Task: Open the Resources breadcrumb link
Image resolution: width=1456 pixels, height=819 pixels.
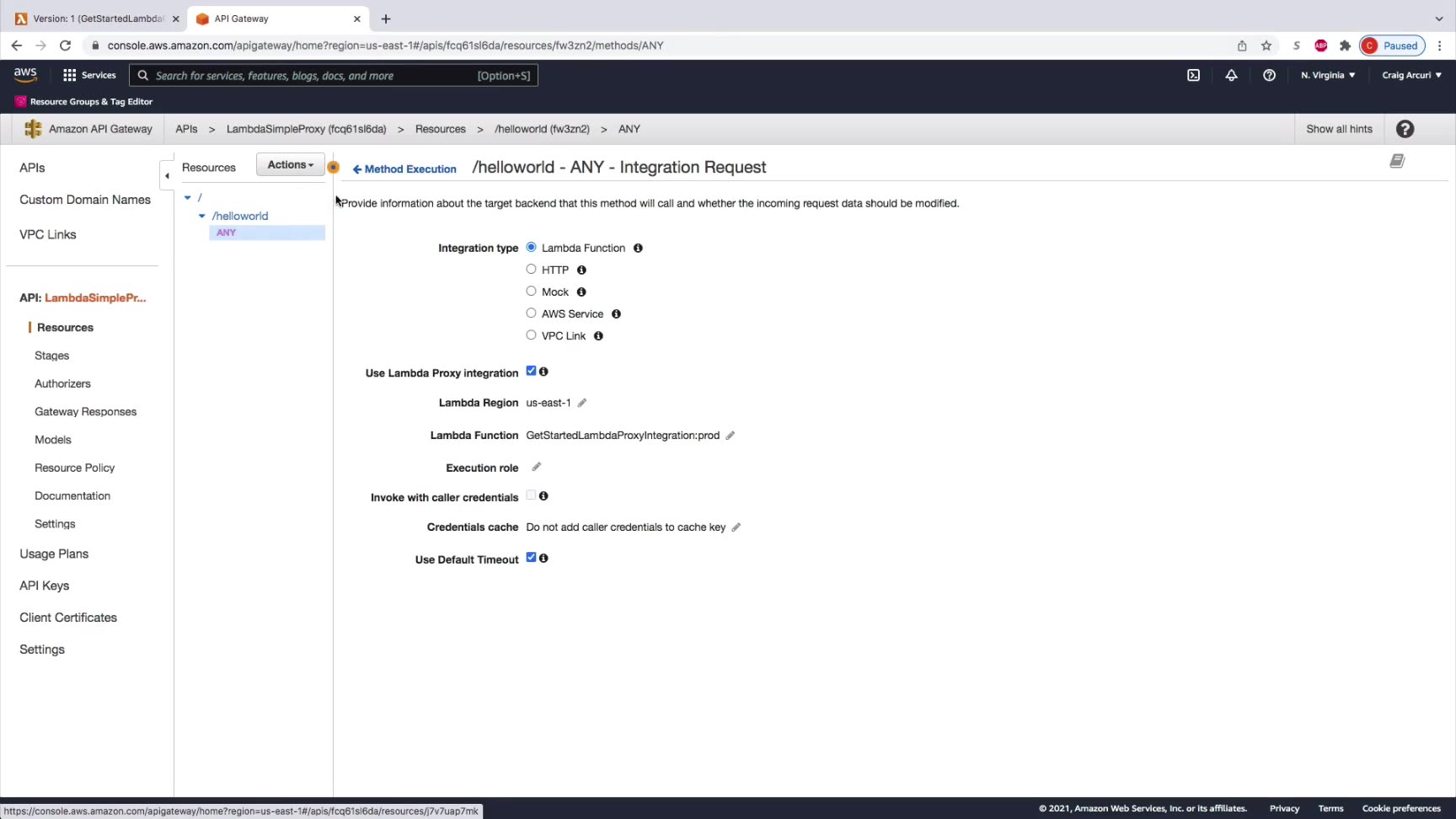Action: pyautogui.click(x=440, y=129)
